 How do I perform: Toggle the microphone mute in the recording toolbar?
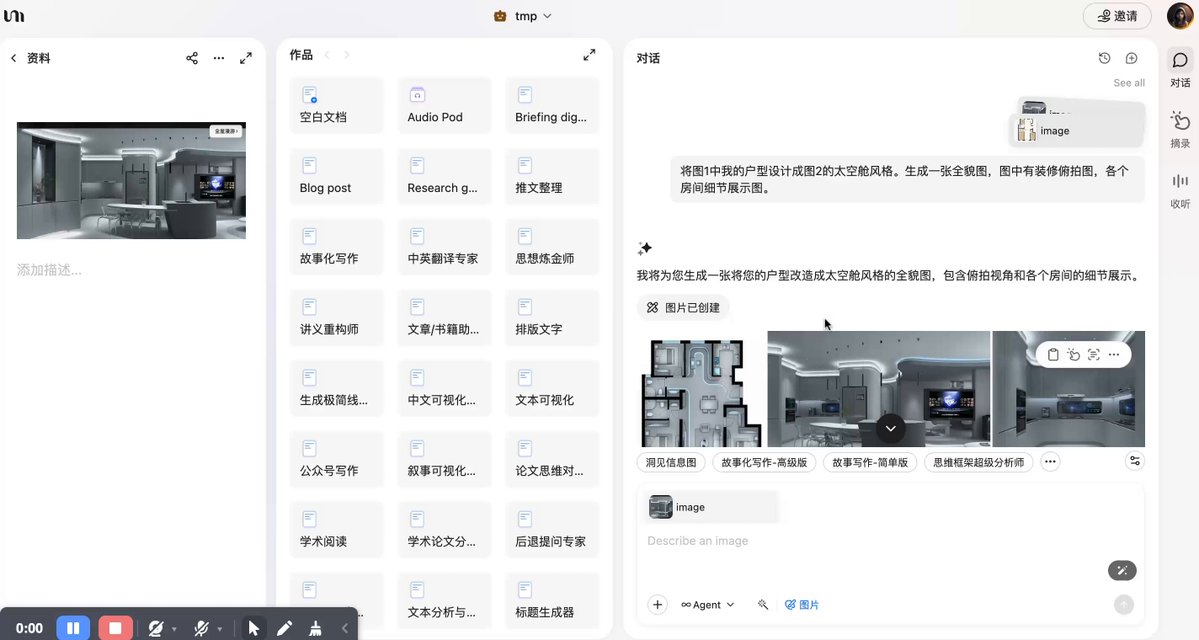tap(200, 627)
